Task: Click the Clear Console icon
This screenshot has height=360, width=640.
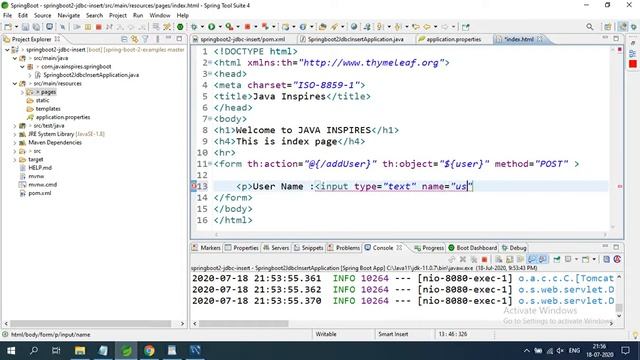Action: tap(499, 259)
